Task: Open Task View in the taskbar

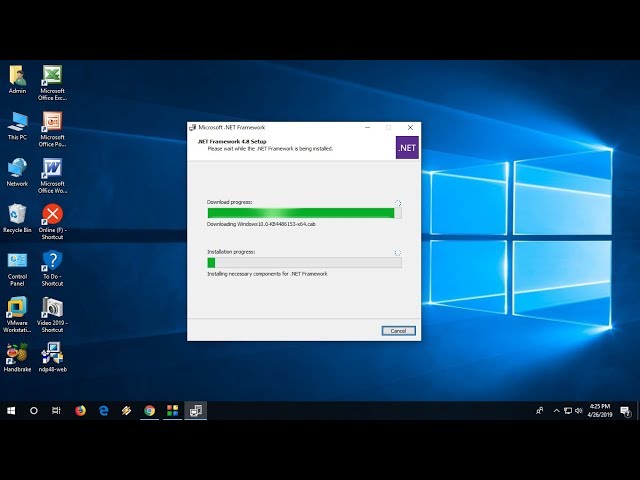Action: (x=56, y=411)
